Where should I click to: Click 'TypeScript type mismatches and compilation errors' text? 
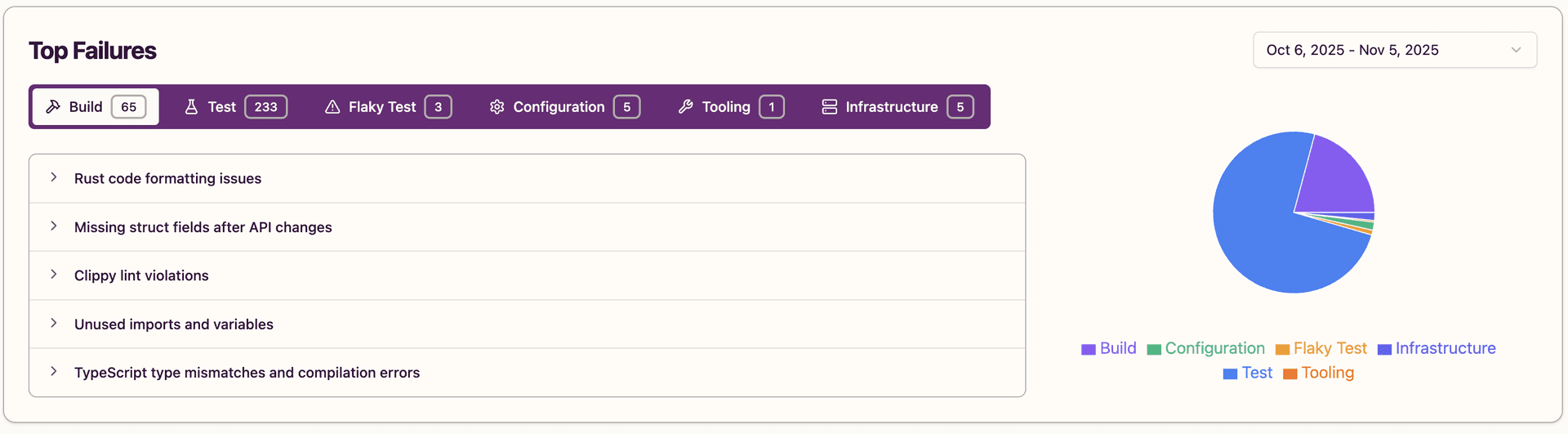point(247,373)
